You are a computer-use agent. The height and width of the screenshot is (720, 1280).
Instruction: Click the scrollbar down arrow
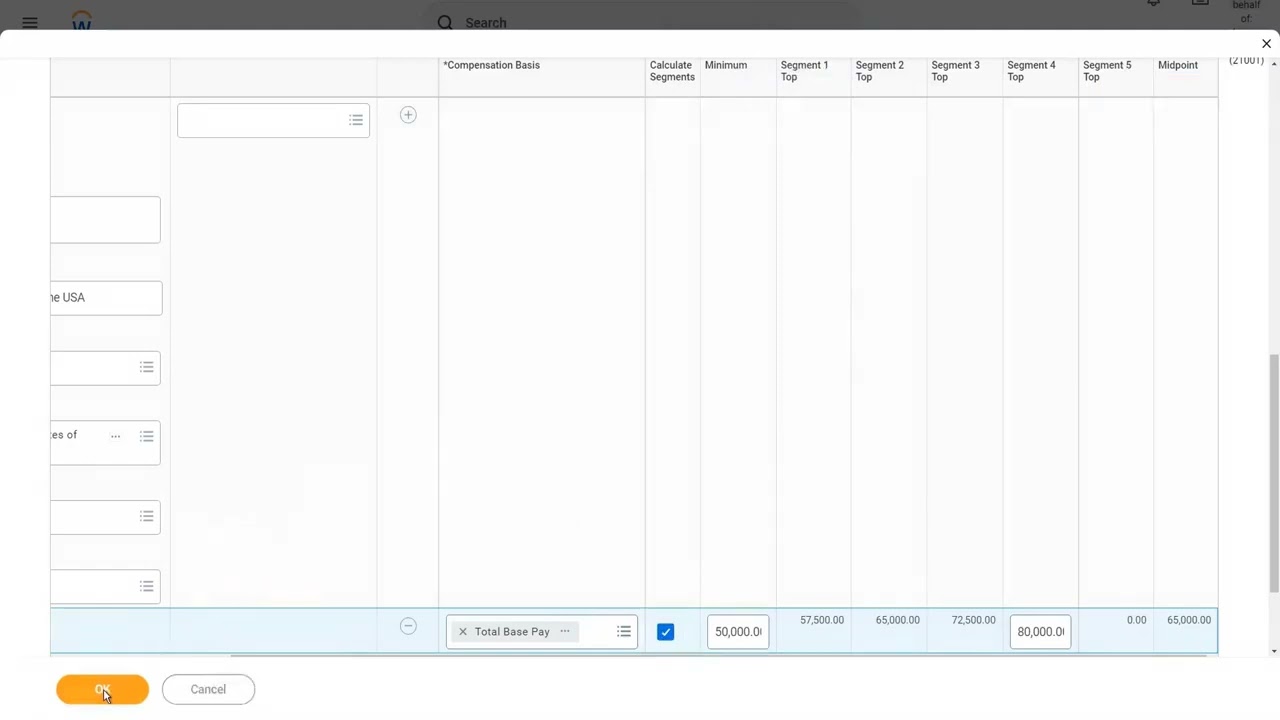1273,651
